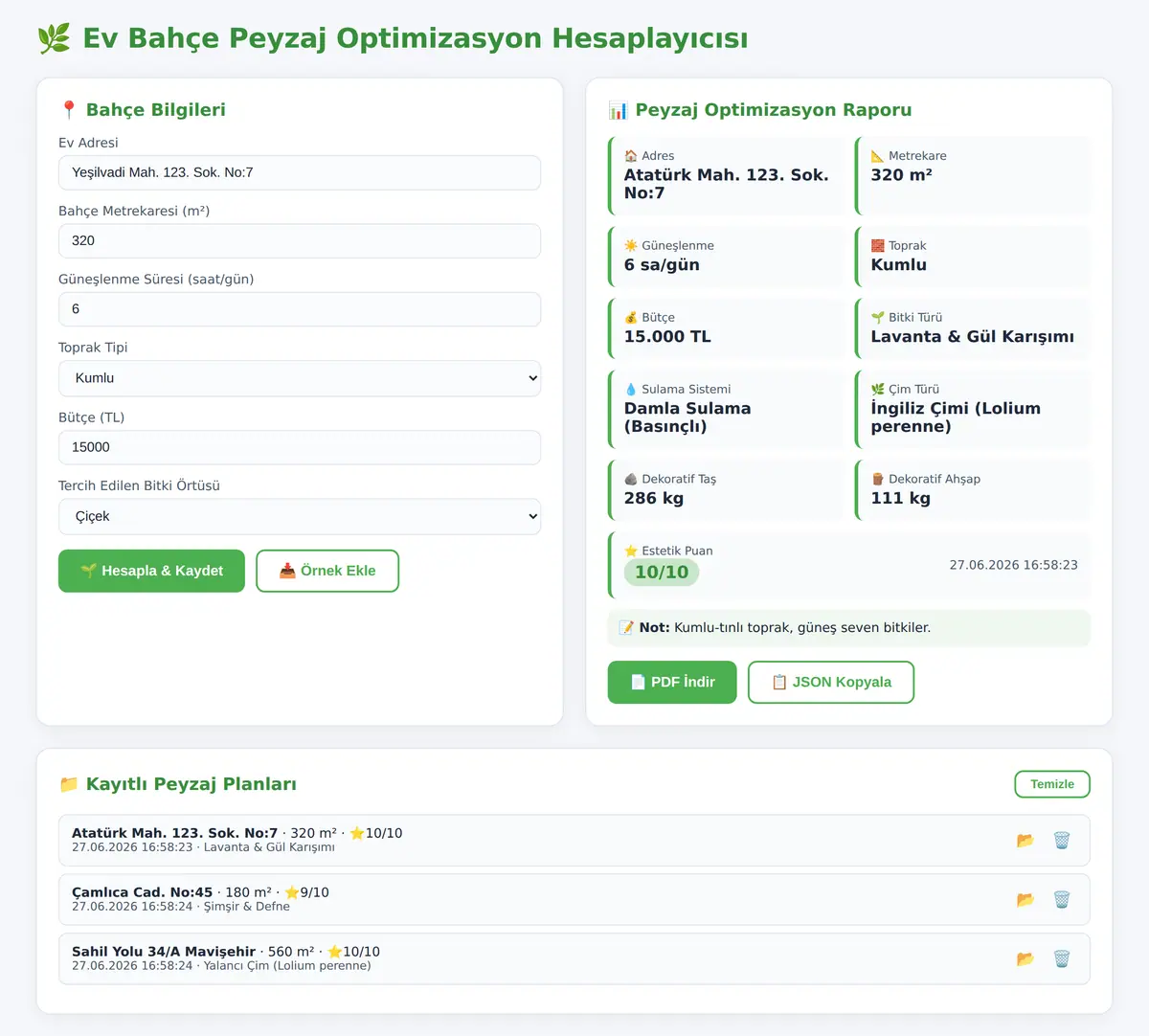Focus the Ev Adresi input field

coord(300,172)
